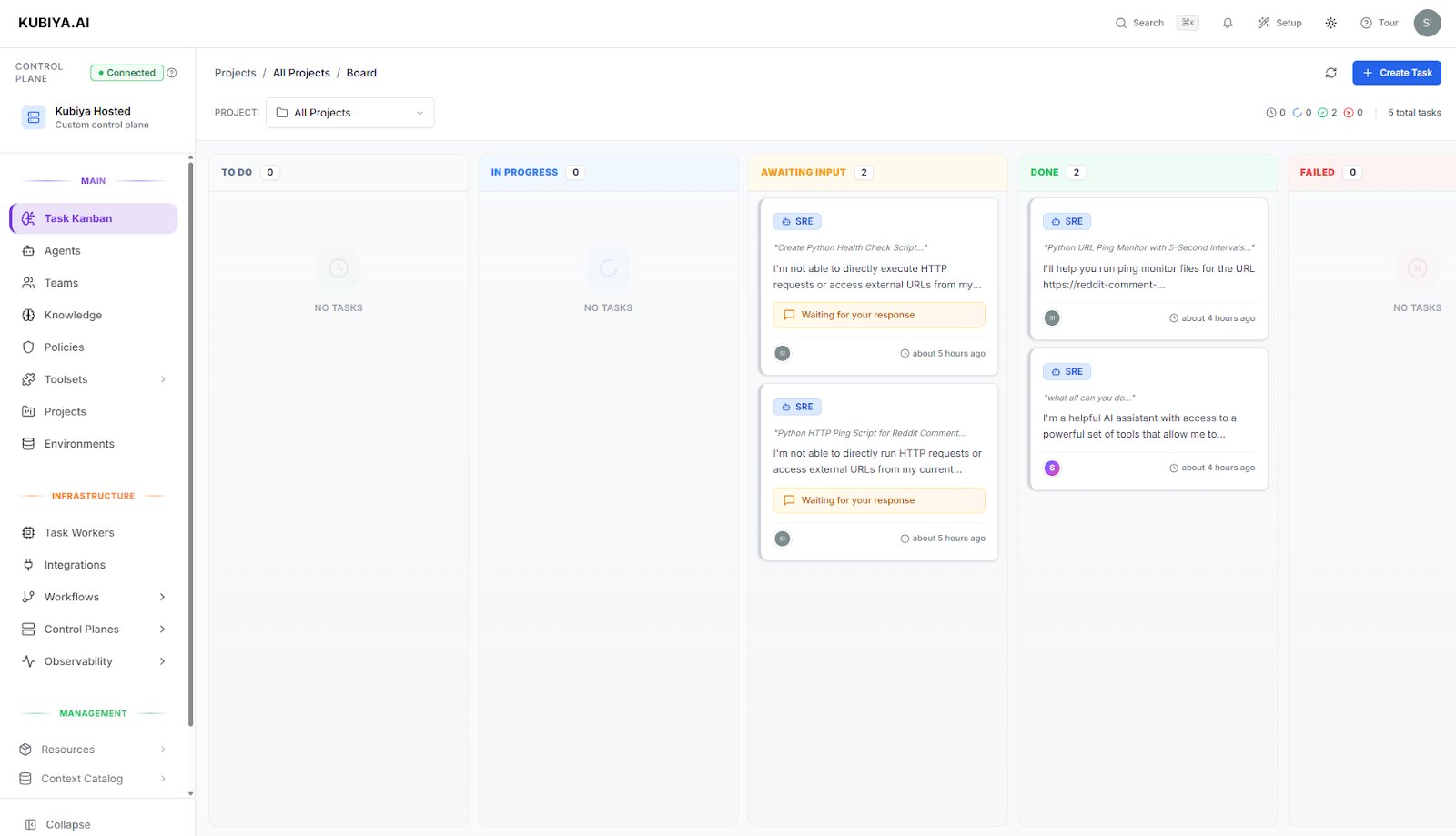Click the 5 total tasks counter
The width and height of the screenshot is (1456, 836).
(x=1414, y=113)
